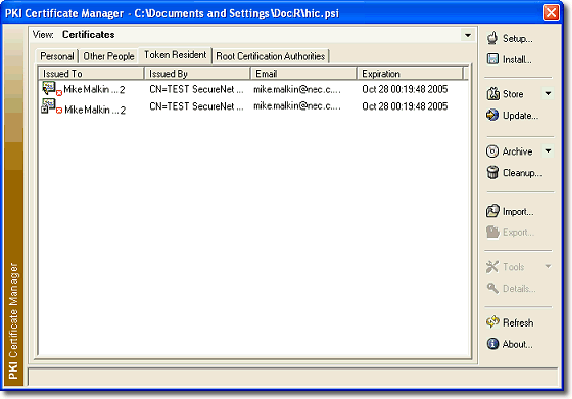This screenshot has height=399, width=572.
Task: Open Root Certification Authorities tab
Action: tap(271, 56)
